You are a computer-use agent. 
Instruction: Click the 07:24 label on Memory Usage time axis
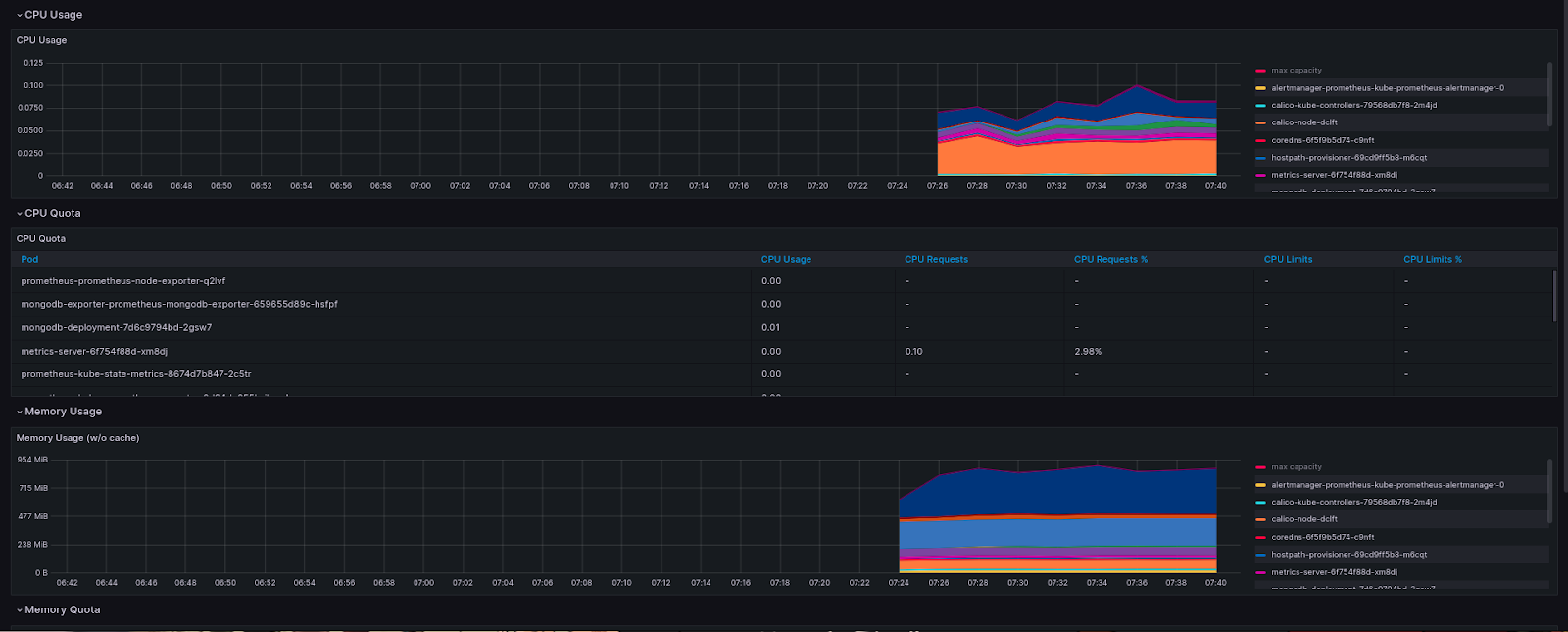pyautogui.click(x=899, y=582)
